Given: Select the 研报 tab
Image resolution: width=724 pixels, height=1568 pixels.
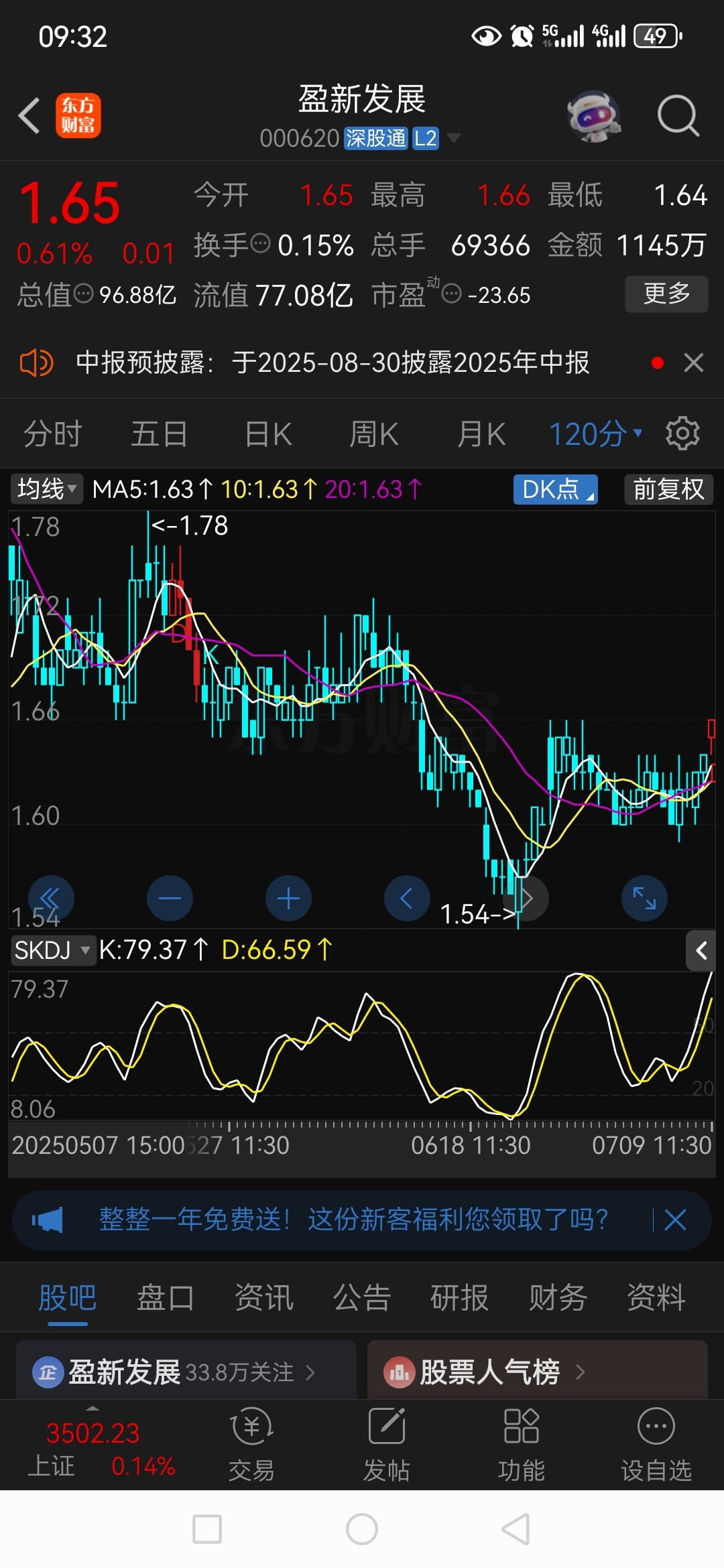Looking at the screenshot, I should click(x=460, y=1298).
